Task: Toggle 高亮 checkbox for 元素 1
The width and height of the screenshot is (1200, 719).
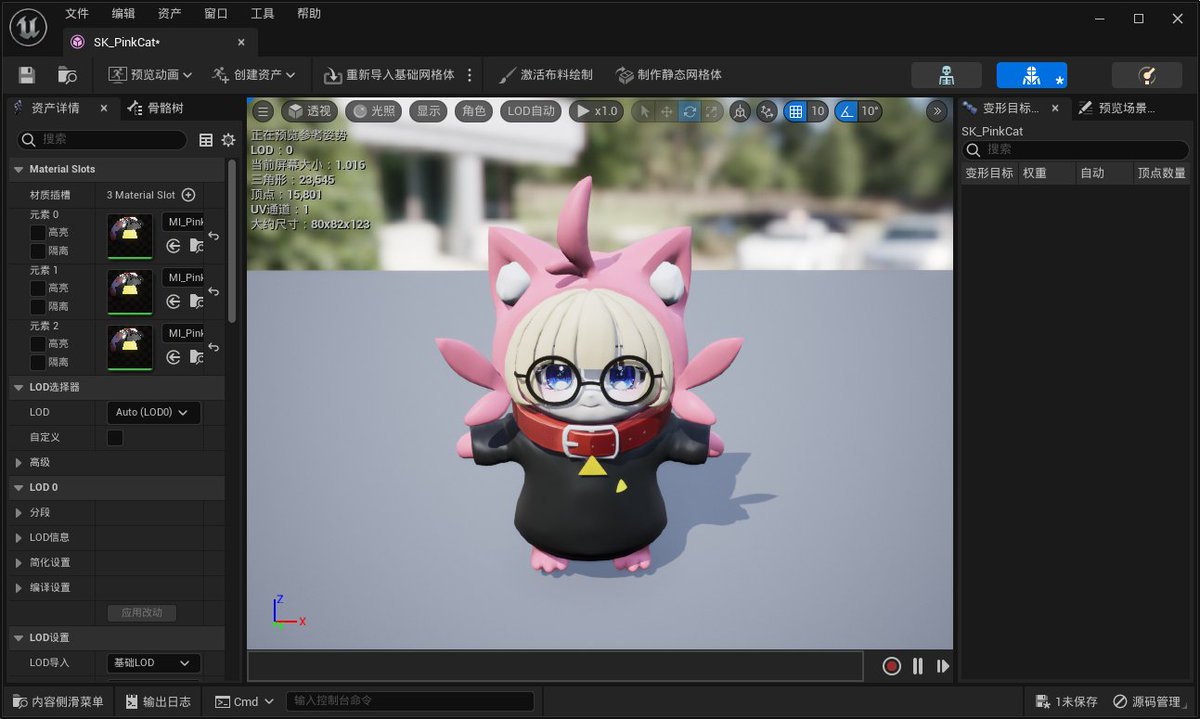Action: 37,288
